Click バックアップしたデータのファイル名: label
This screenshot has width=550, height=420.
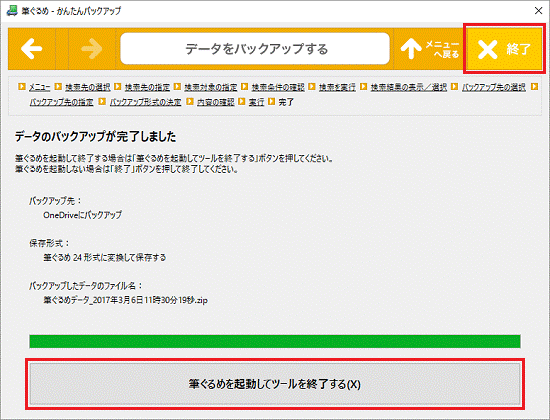point(86,286)
